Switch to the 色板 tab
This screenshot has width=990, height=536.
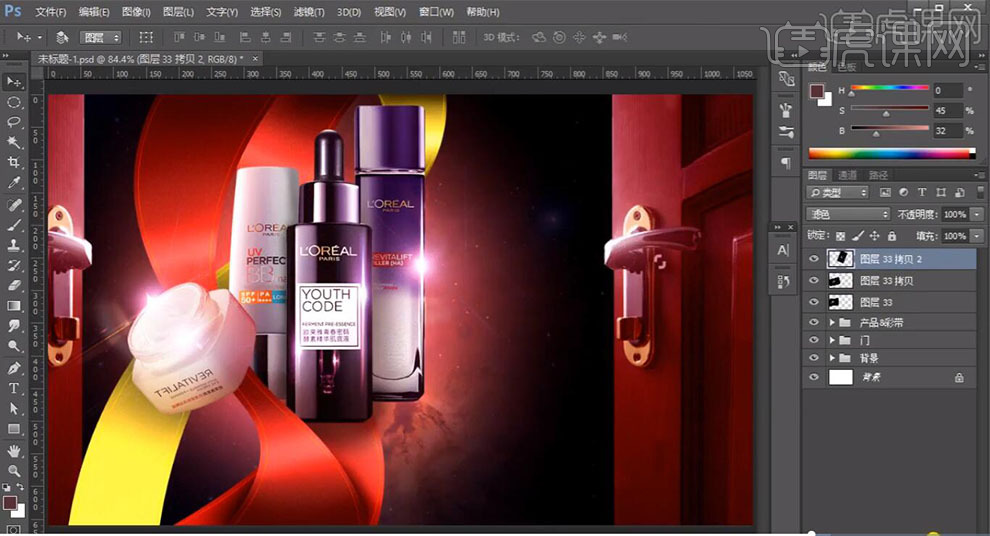tap(847, 67)
